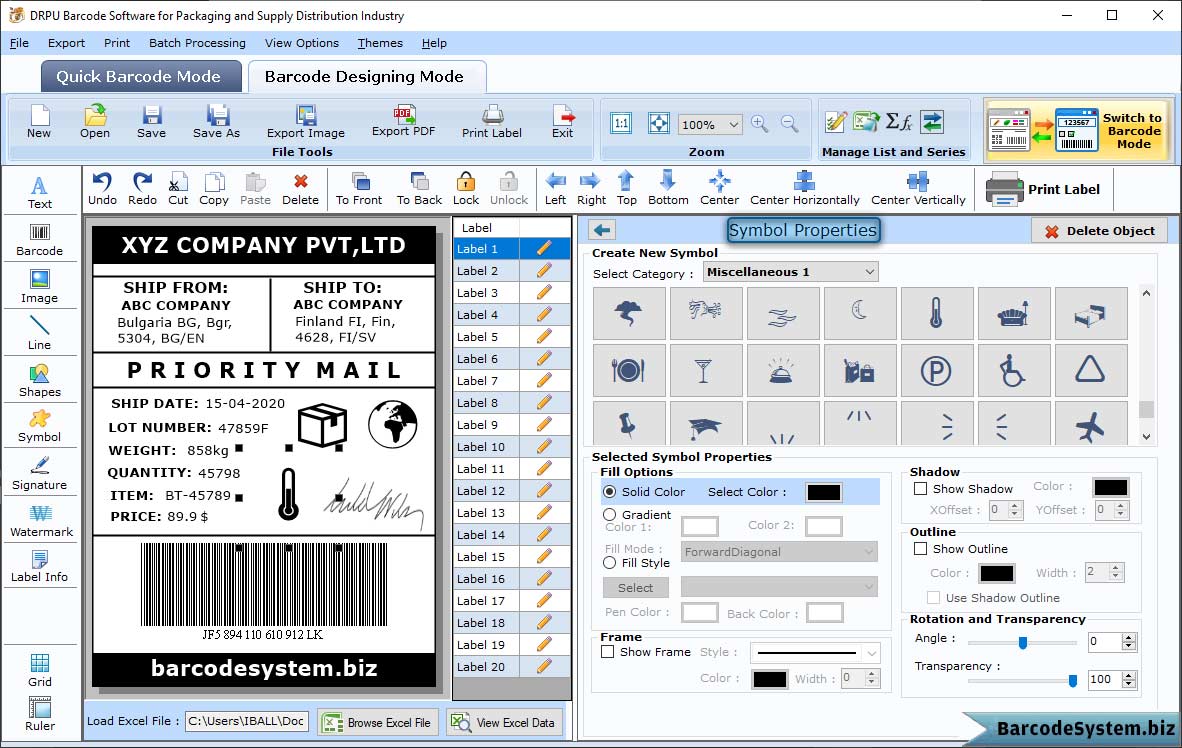Center object Horizontally
The image size is (1182, 748).
[804, 189]
